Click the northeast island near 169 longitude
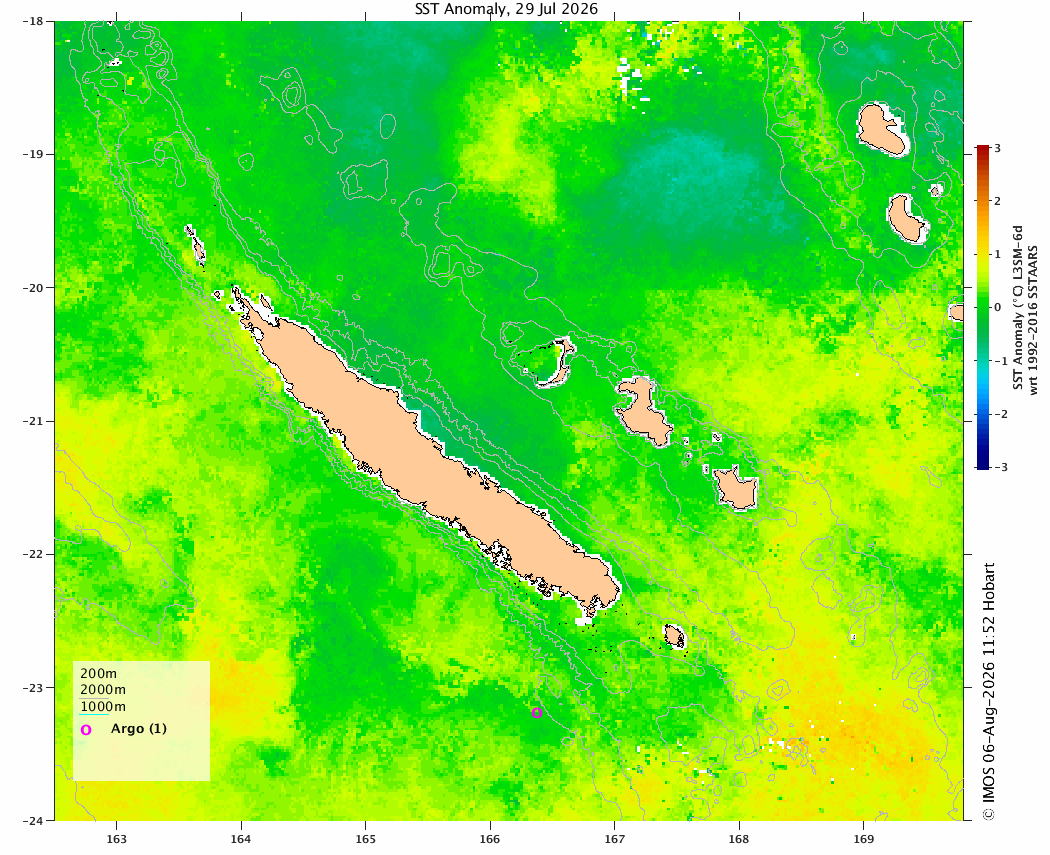1050x855 pixels. click(882, 130)
